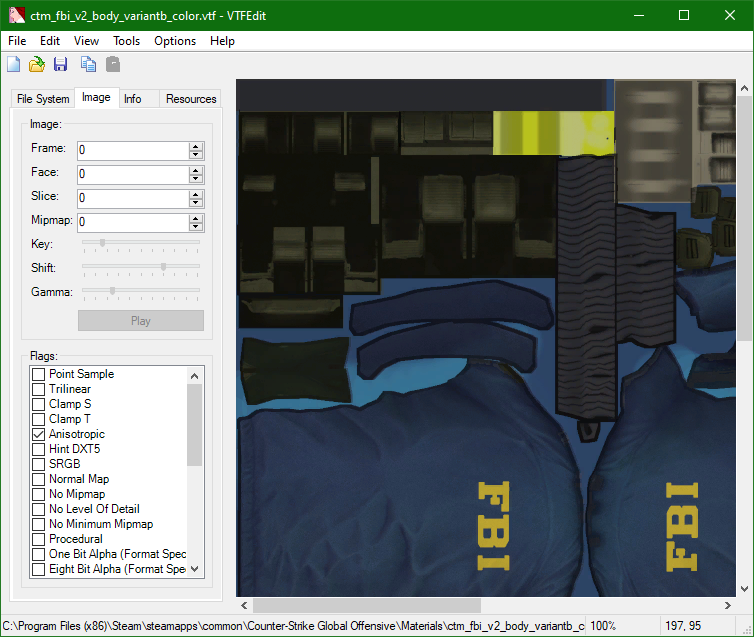Click the Paste clipboard icon
This screenshot has height=637, width=754.
coord(113,64)
